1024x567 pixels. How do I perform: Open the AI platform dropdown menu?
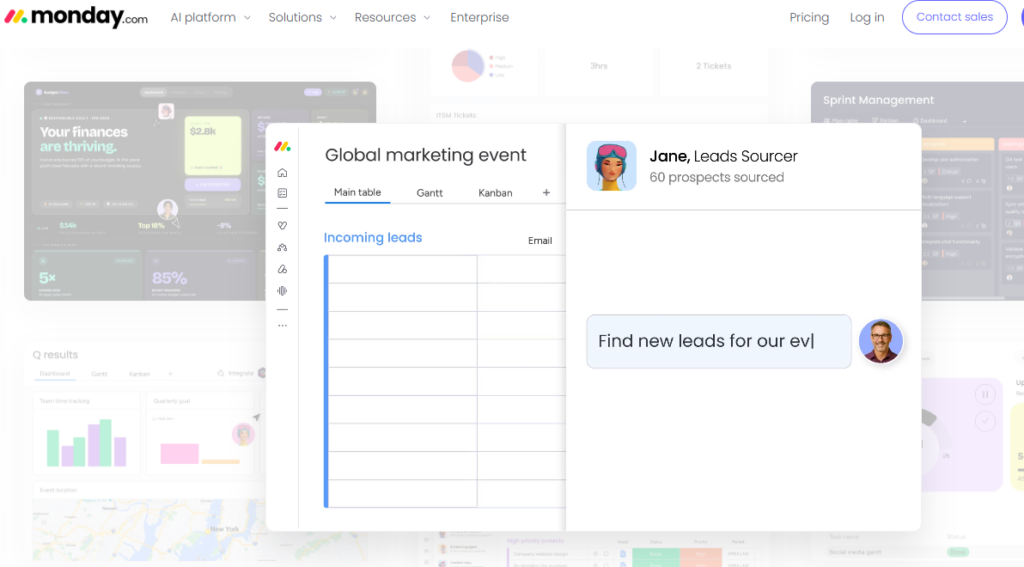[x=210, y=18]
